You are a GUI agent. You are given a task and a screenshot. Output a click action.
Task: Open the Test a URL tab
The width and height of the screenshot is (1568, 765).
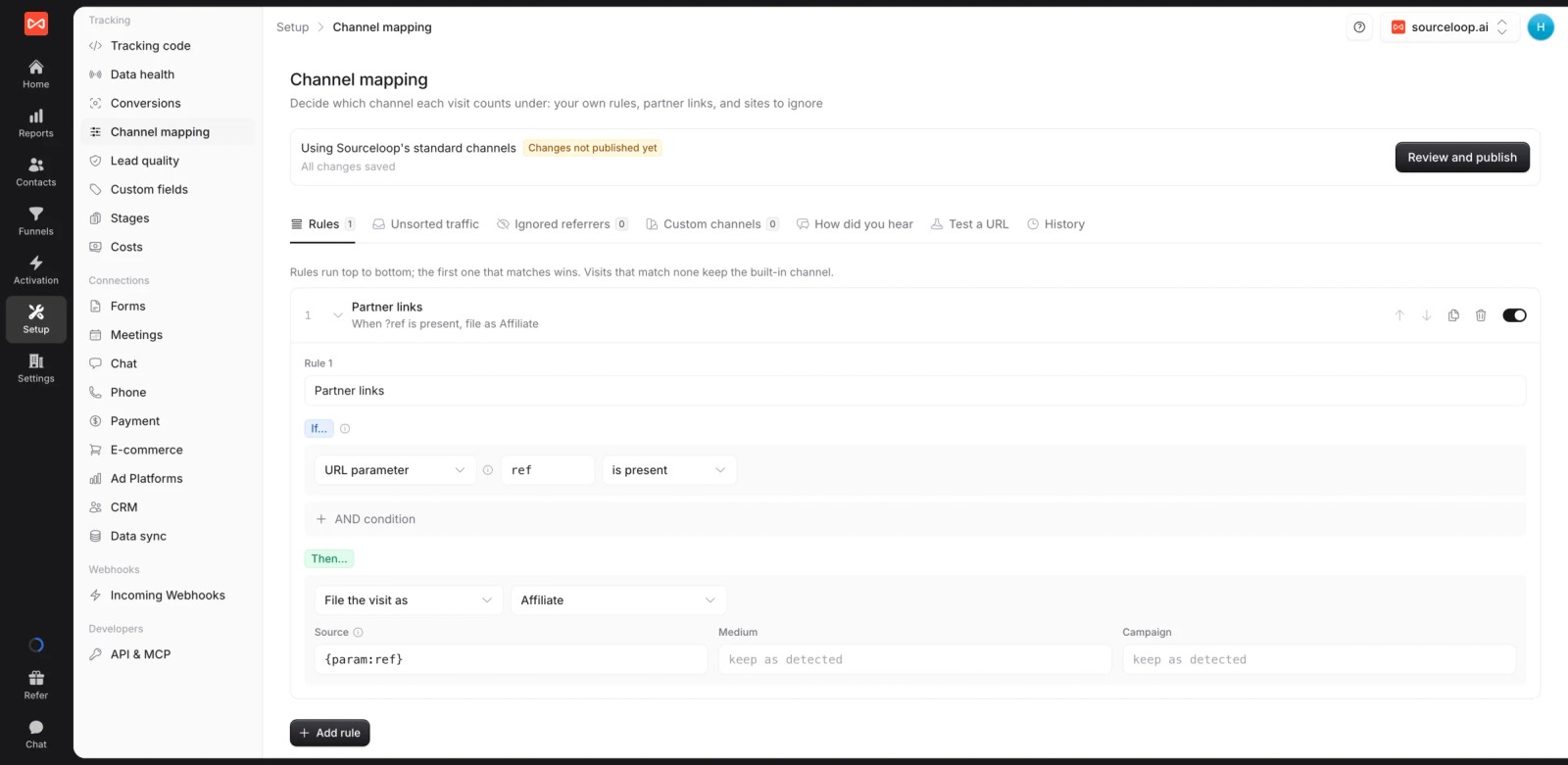point(969,224)
